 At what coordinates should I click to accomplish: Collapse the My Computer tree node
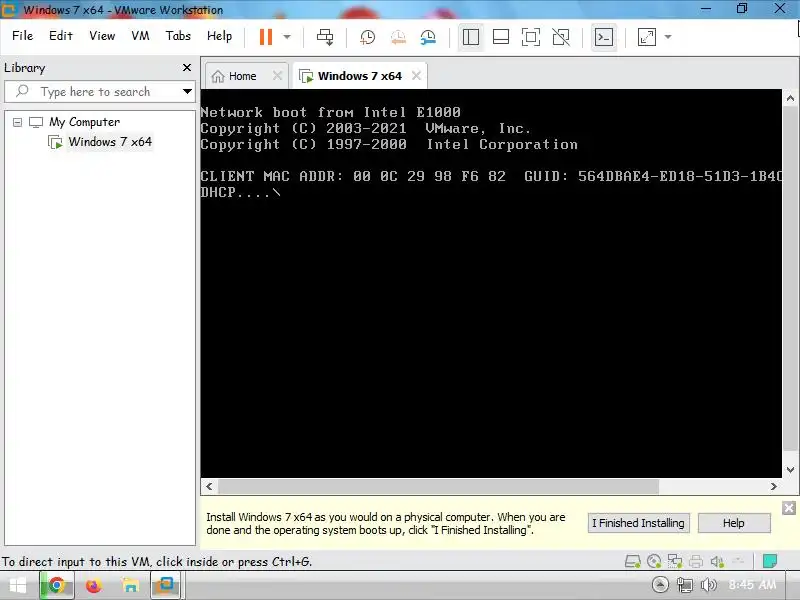(17, 122)
